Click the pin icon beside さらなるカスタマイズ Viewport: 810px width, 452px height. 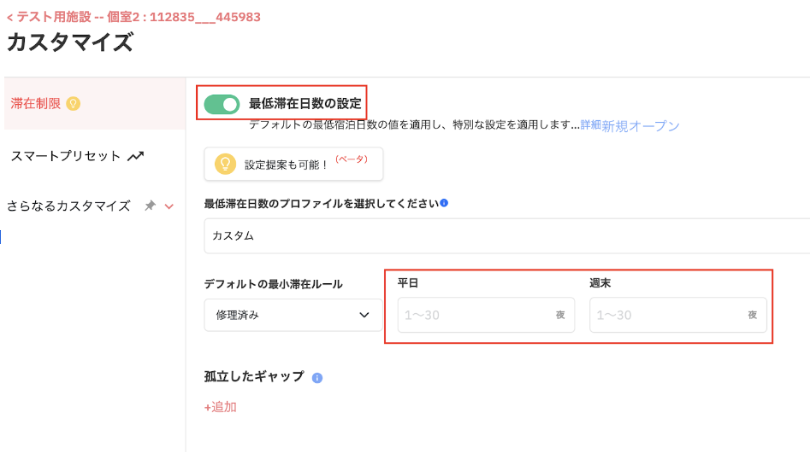tap(149, 206)
